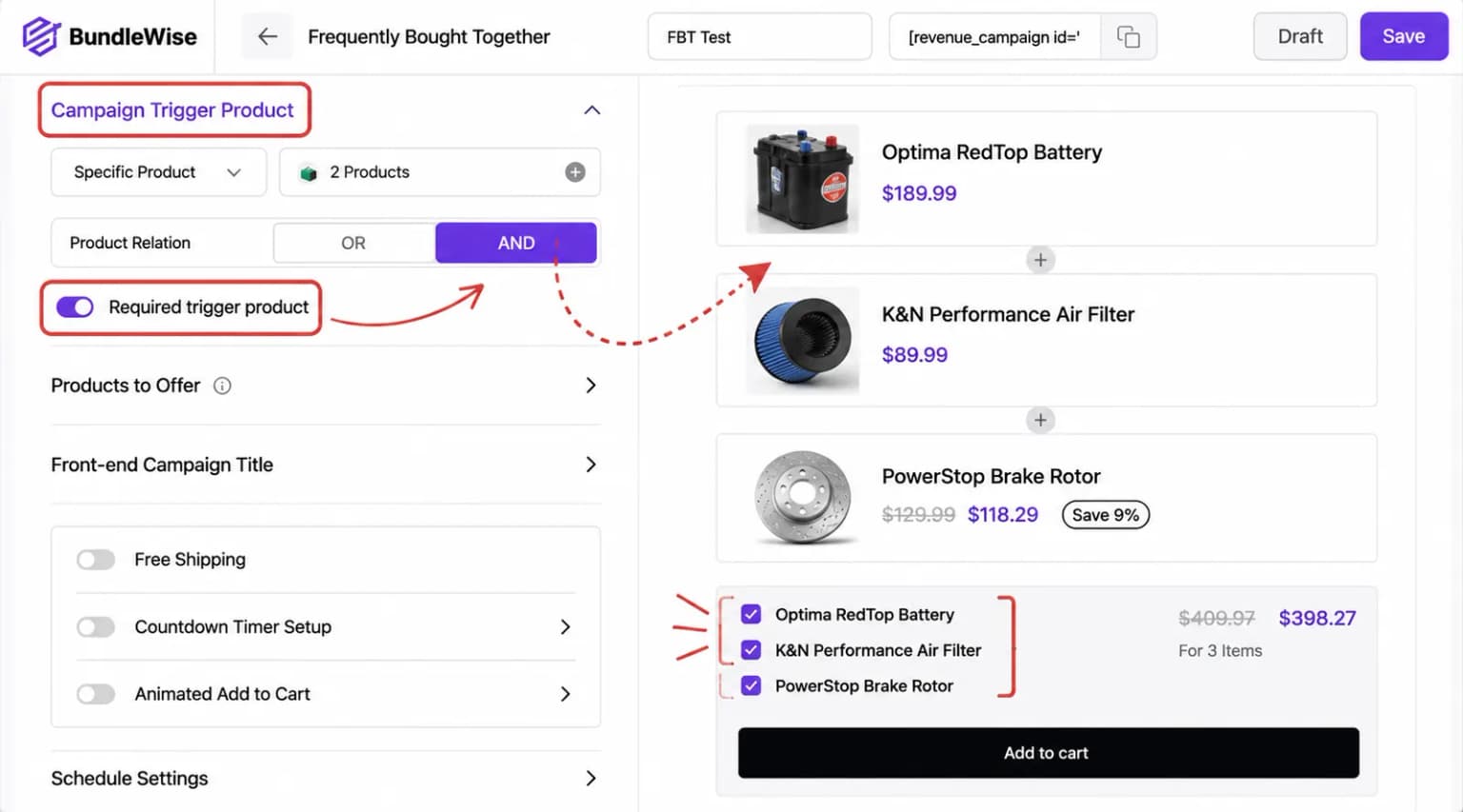Click the green cube icon before 2 Products
This screenshot has width=1463, height=812.
click(x=308, y=173)
